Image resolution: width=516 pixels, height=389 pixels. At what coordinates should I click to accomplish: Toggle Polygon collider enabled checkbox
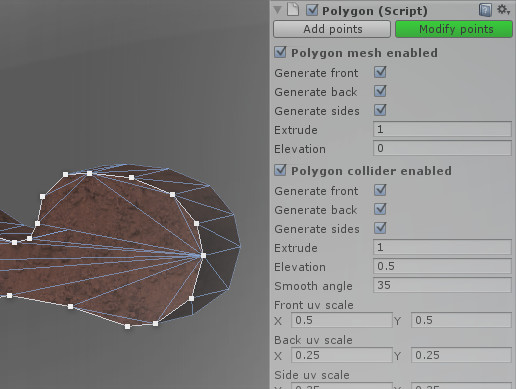280,170
